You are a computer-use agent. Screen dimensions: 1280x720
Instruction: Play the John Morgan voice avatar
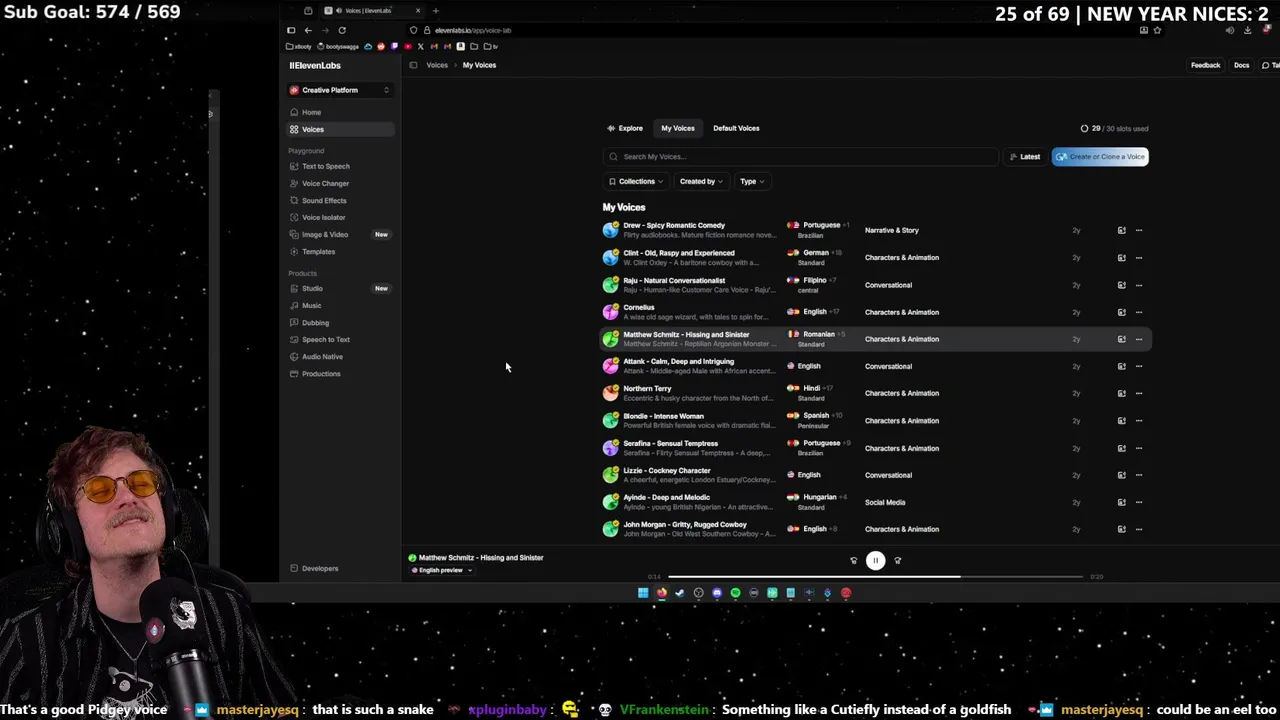[x=610, y=529]
